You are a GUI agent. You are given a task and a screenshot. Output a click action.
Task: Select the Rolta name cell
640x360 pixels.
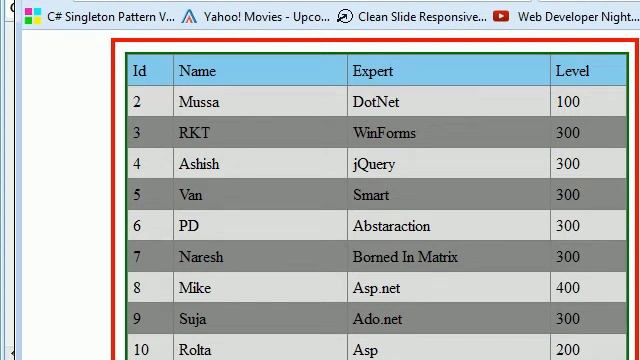[260, 347]
